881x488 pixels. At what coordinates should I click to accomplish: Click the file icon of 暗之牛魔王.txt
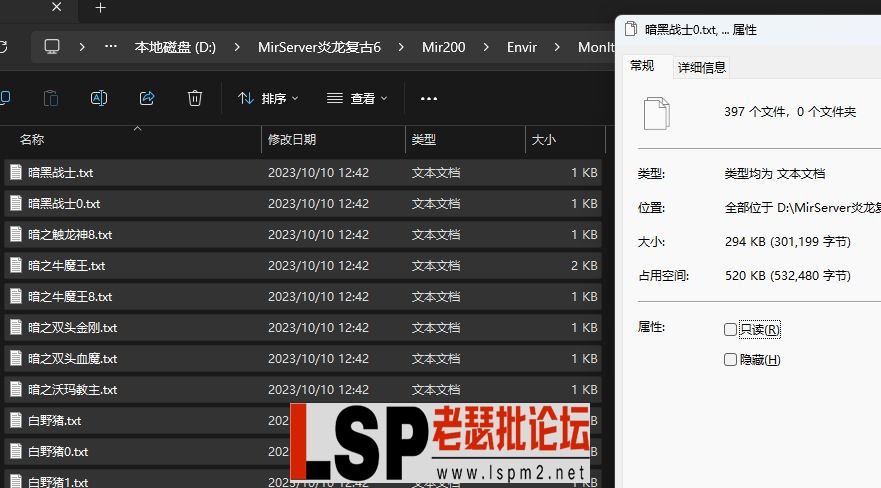click(x=16, y=264)
